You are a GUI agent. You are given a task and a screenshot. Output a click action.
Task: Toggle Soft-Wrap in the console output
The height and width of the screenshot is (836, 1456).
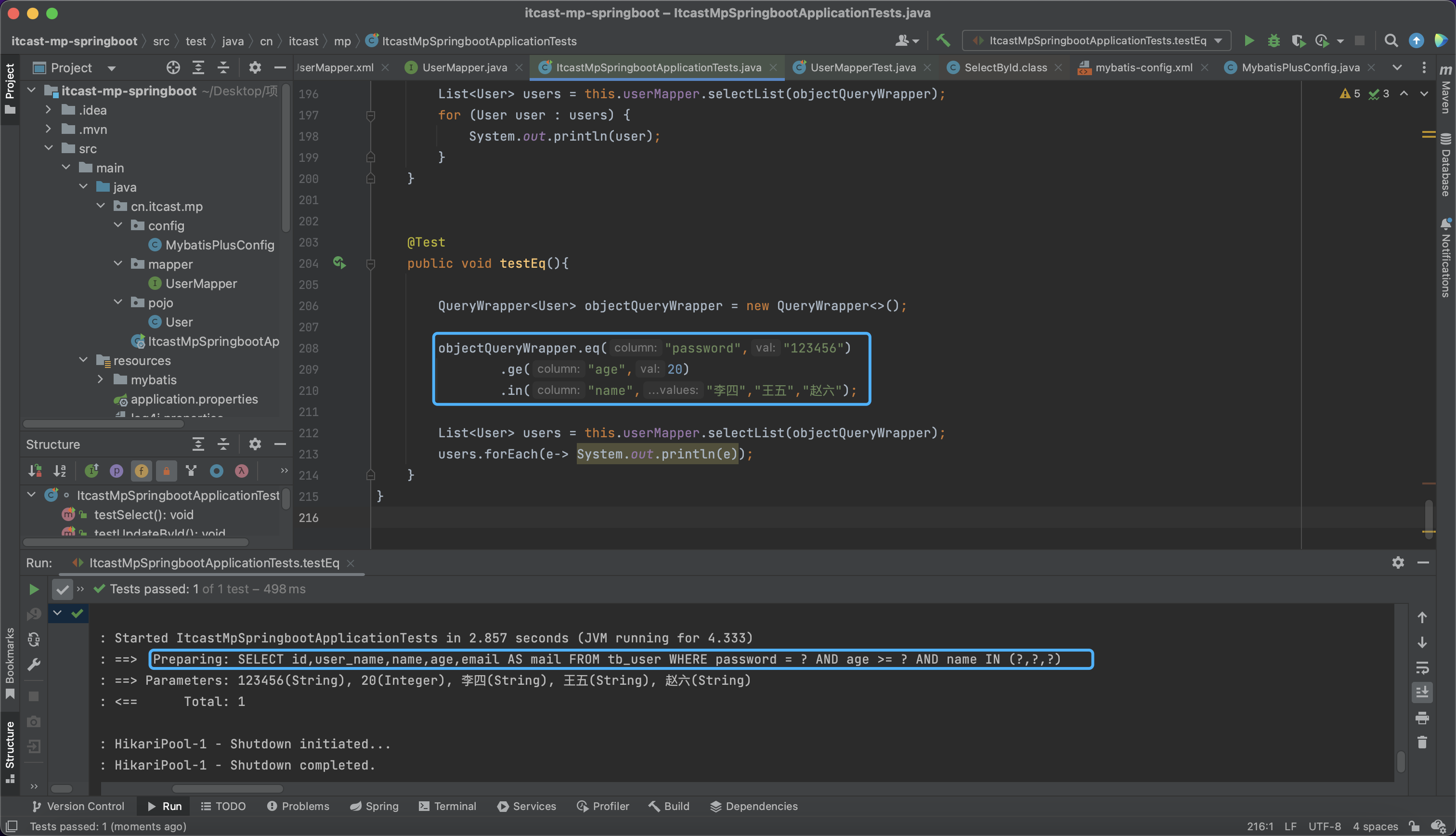tap(1421, 668)
